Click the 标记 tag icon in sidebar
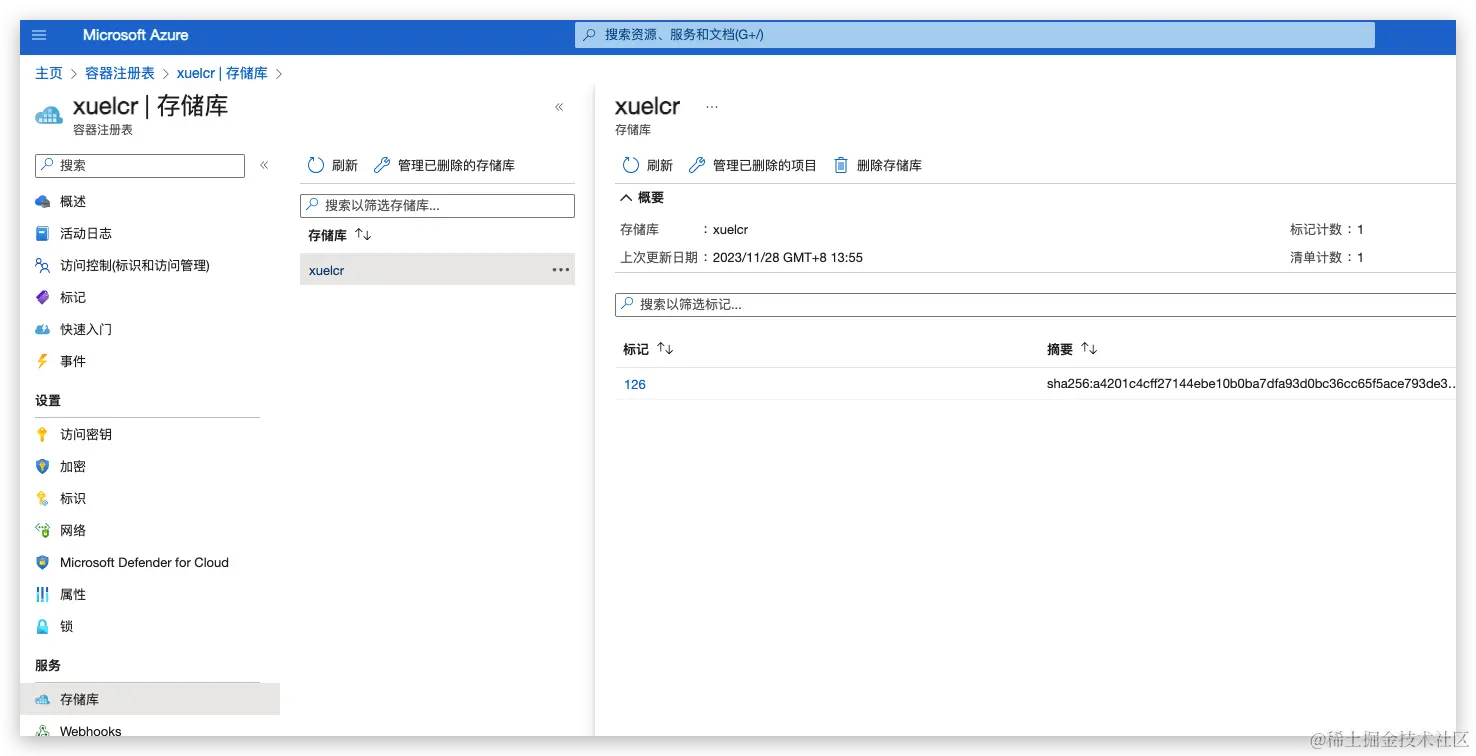Viewport: 1476px width, 756px height. tap(42, 297)
